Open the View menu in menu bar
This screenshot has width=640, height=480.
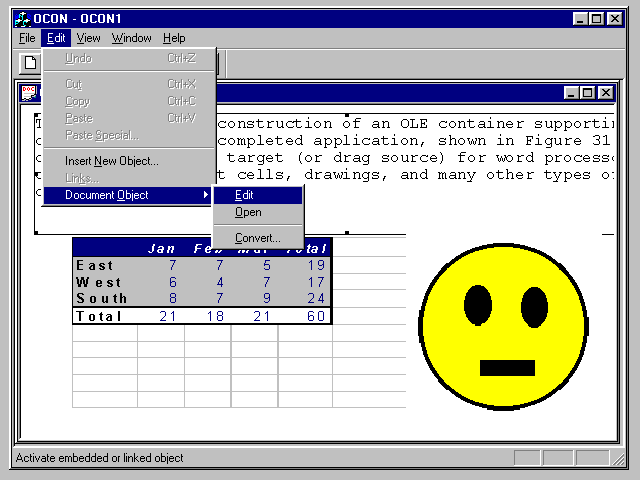[x=88, y=38]
